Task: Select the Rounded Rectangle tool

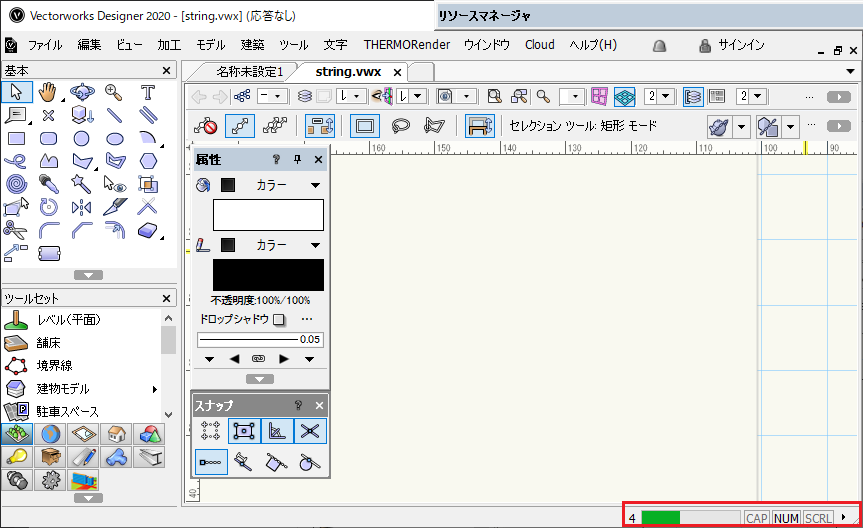Action: point(48,138)
